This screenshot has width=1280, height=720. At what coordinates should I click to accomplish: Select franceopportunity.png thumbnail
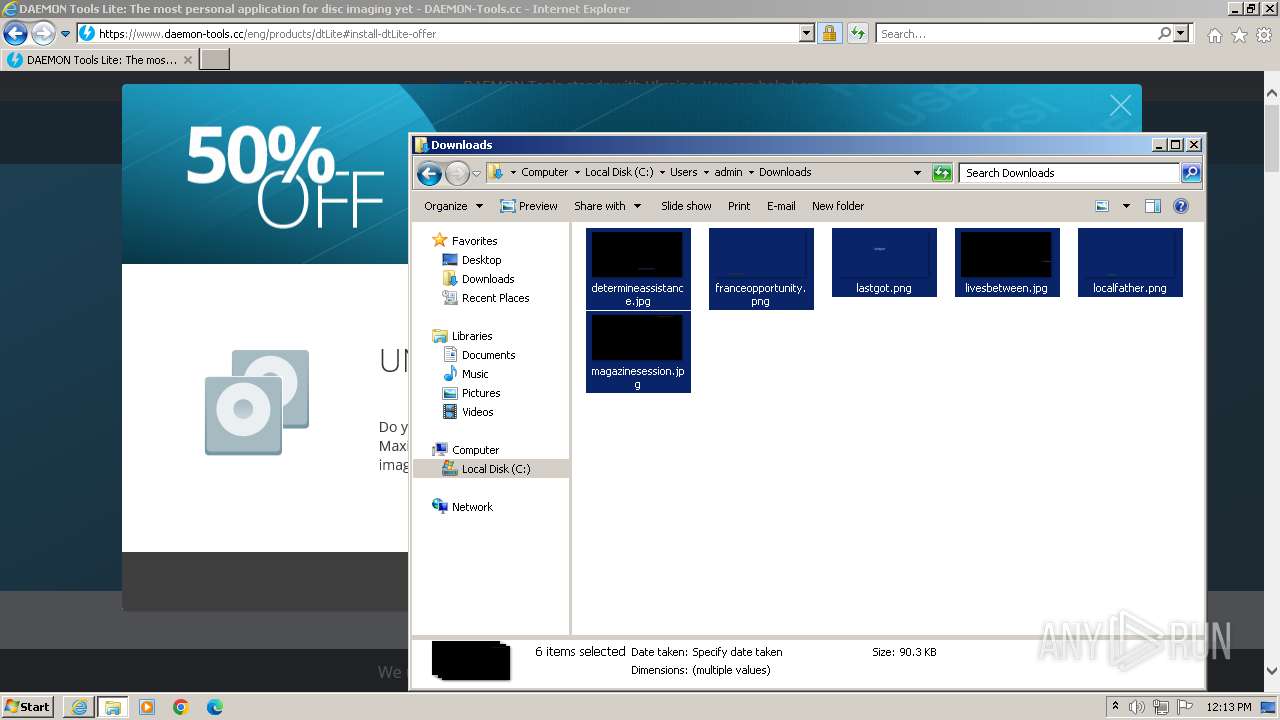pos(761,268)
